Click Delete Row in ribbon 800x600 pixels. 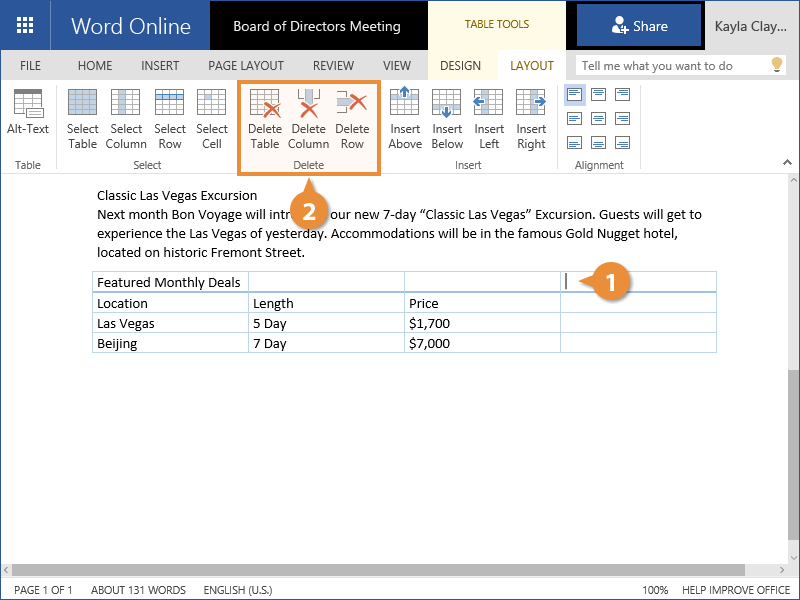point(352,119)
